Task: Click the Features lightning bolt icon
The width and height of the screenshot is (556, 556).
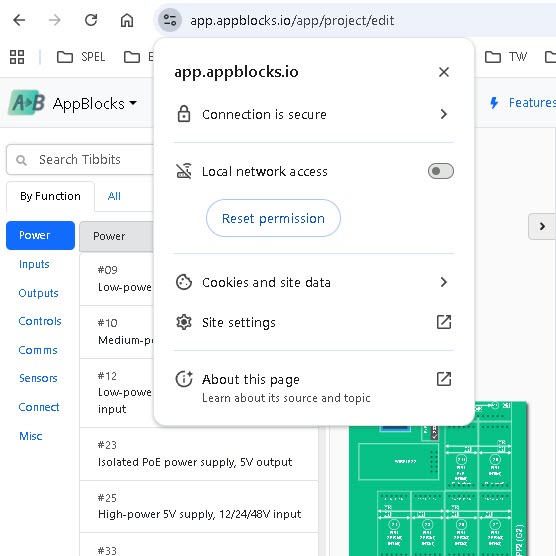Action: [494, 103]
